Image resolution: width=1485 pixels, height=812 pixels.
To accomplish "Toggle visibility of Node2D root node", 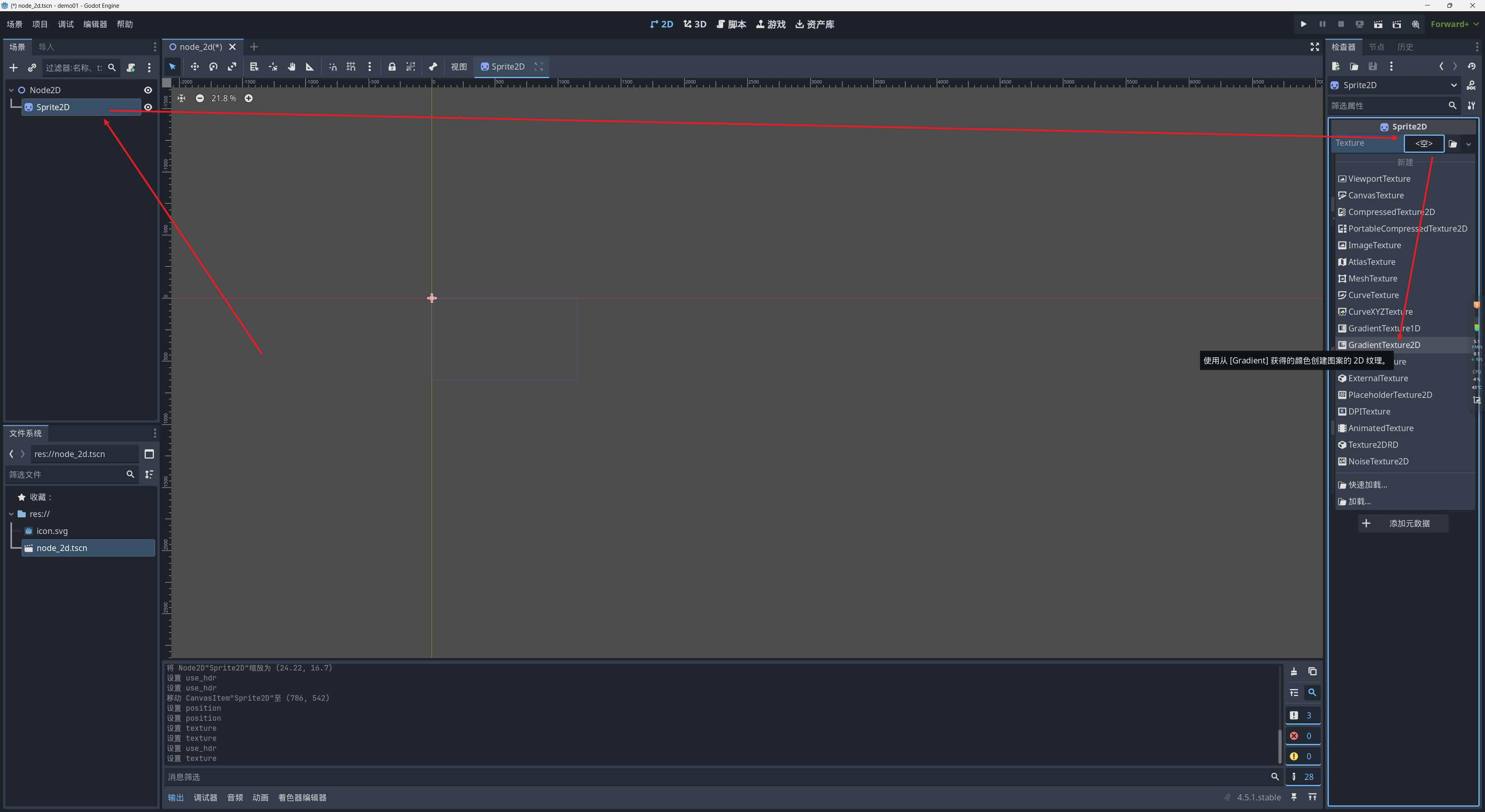I will coord(148,90).
